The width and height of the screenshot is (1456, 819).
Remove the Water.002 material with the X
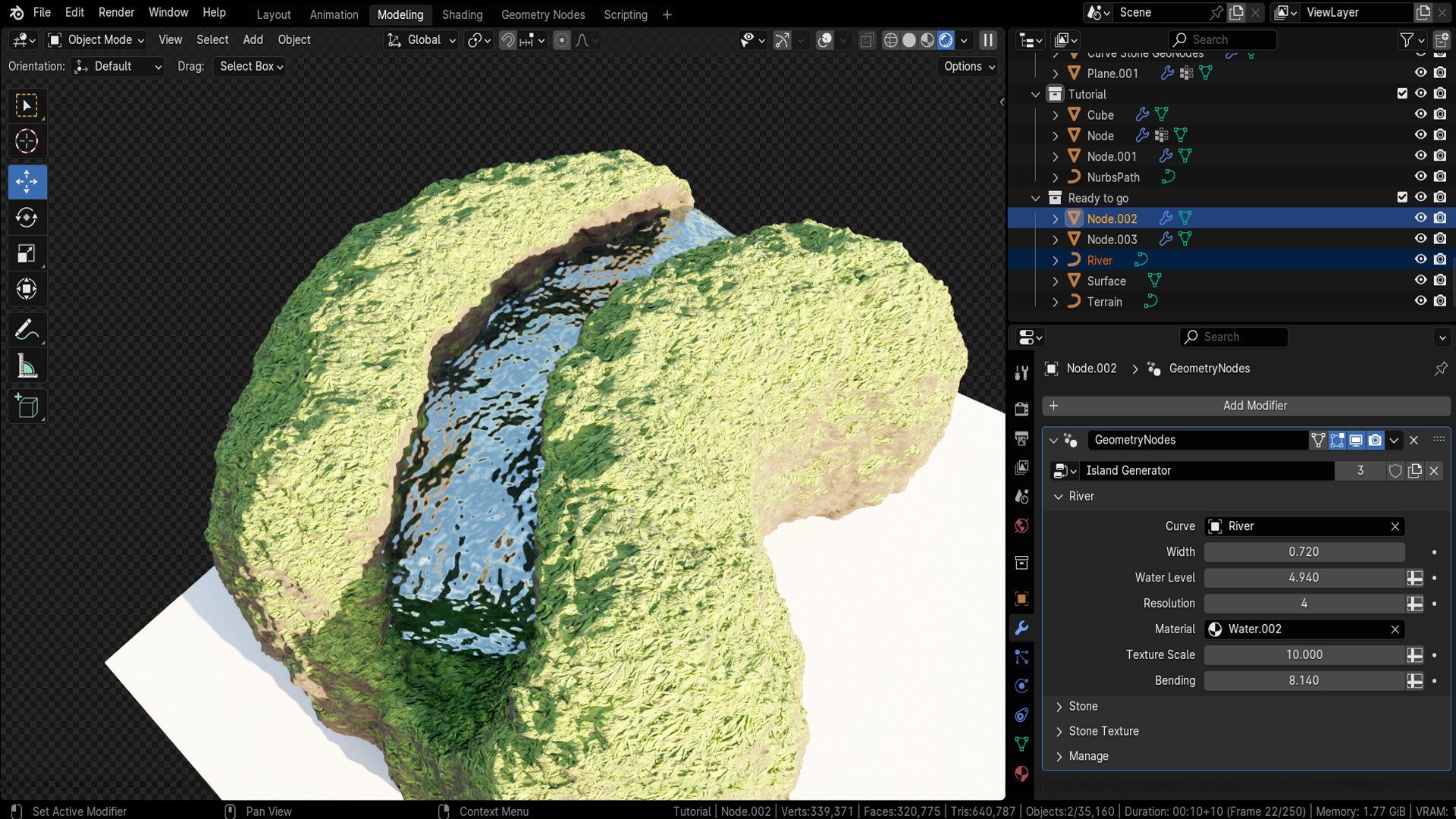(1395, 629)
